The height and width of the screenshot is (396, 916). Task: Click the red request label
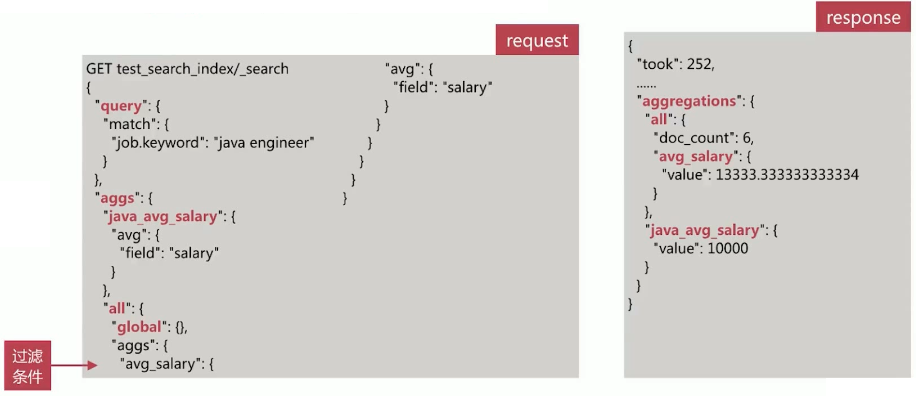pos(537,40)
